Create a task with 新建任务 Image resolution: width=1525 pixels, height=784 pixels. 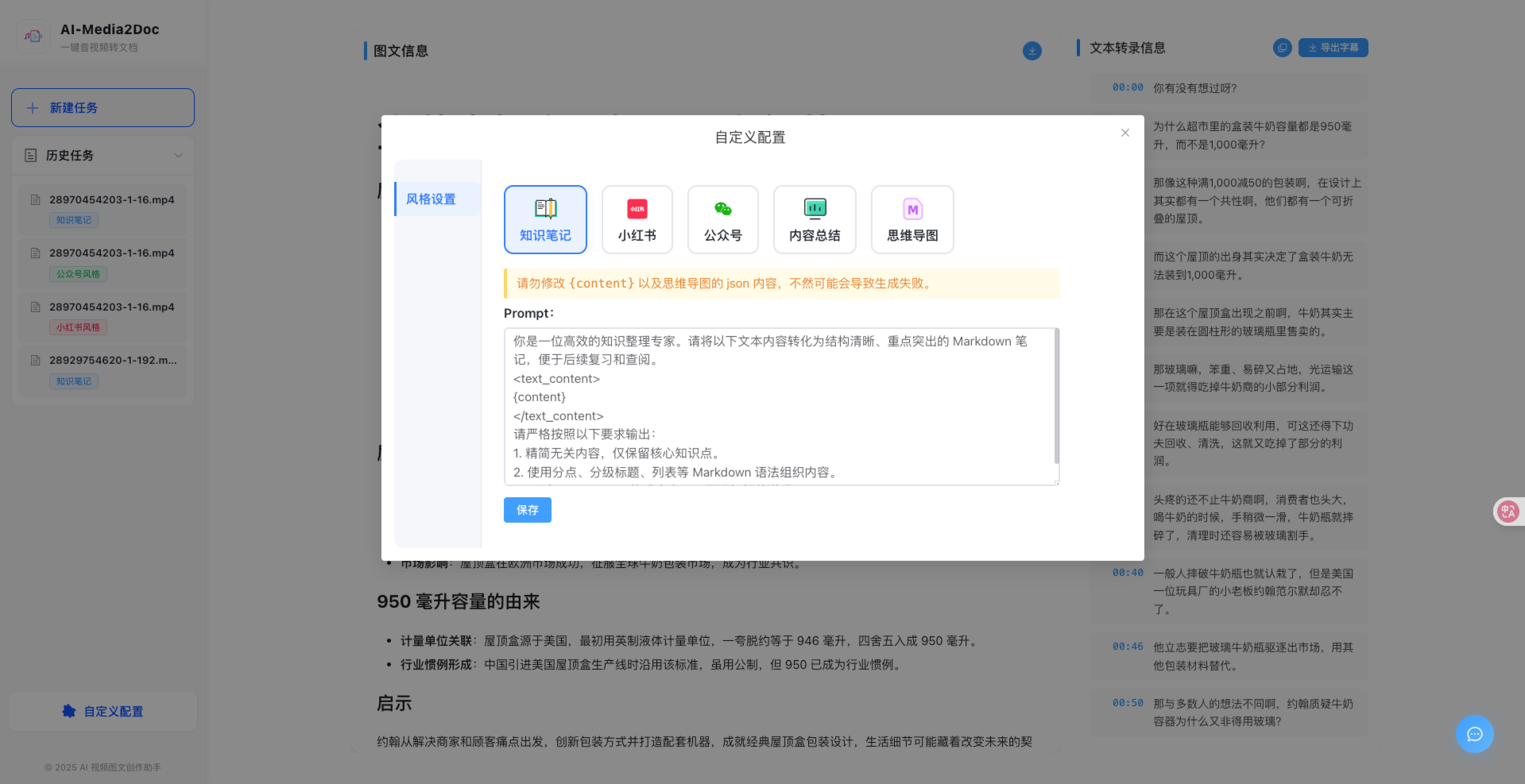(x=102, y=107)
